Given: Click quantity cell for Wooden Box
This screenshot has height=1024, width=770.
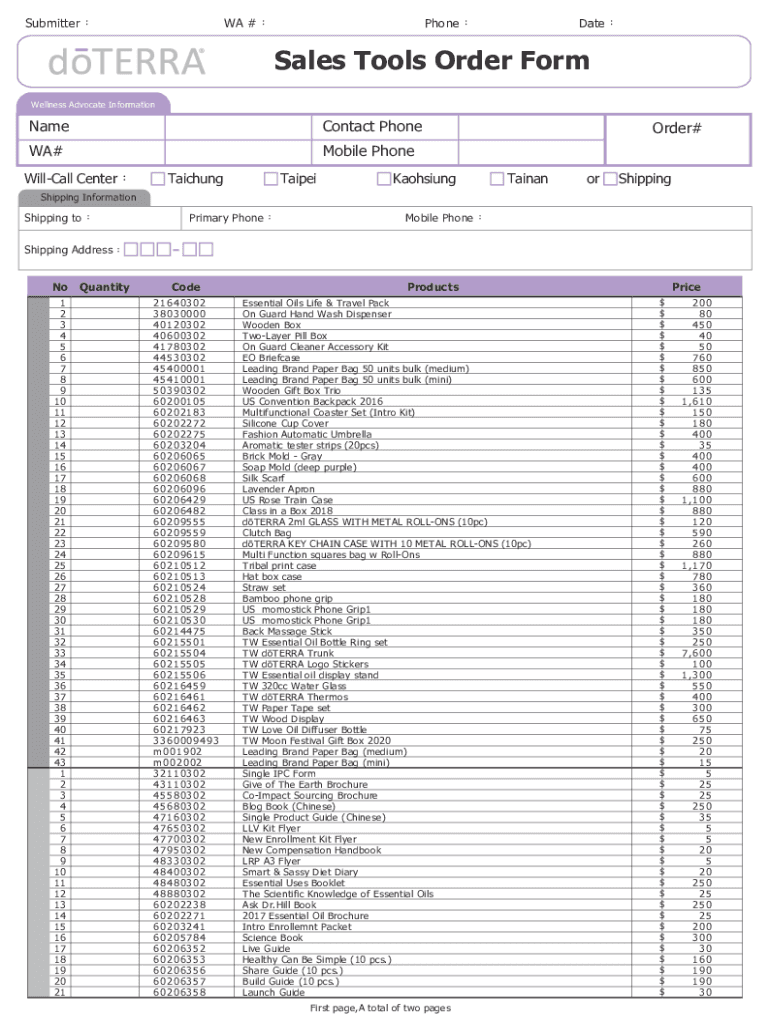Looking at the screenshot, I should coord(105,325).
